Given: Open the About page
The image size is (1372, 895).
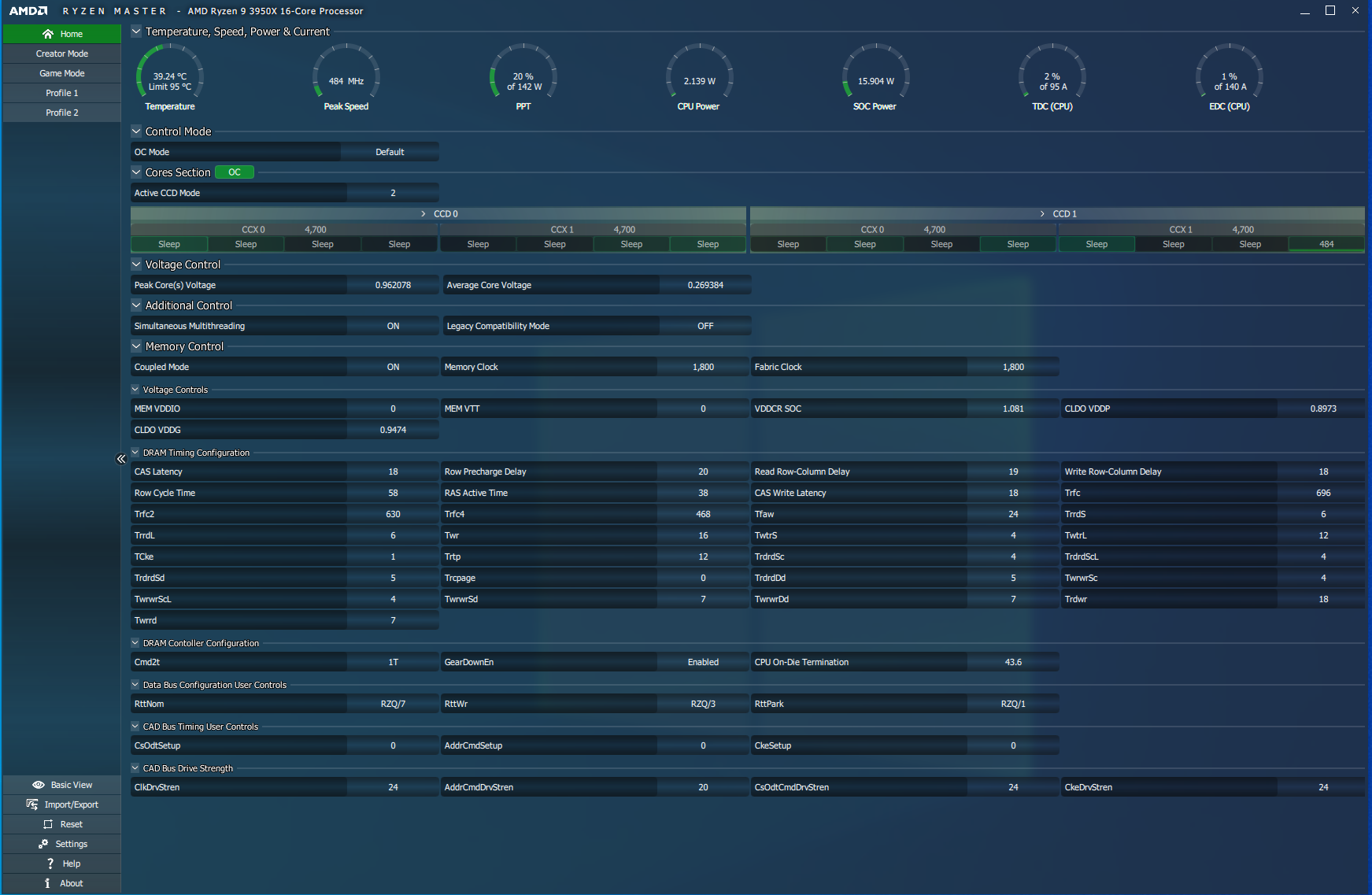Looking at the screenshot, I should pyautogui.click(x=62, y=883).
